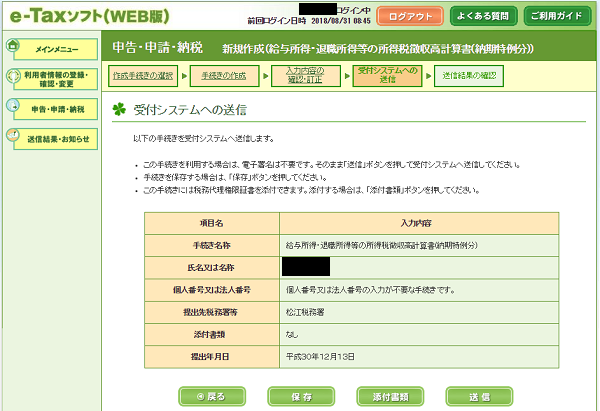
Task: Open よくある質問
Action: (x=484, y=16)
